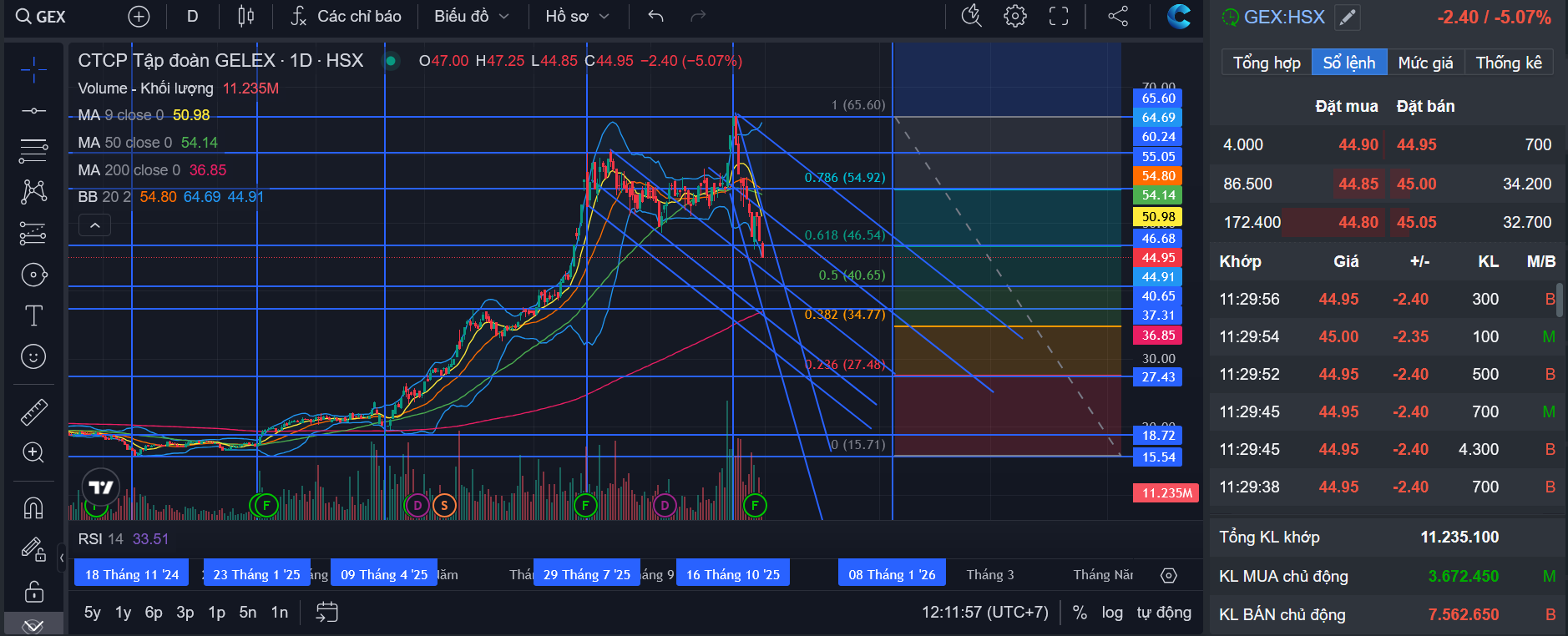Screen dimensions: 1568x636
Task: Activate the ruler measure tool
Action: (x=33, y=411)
